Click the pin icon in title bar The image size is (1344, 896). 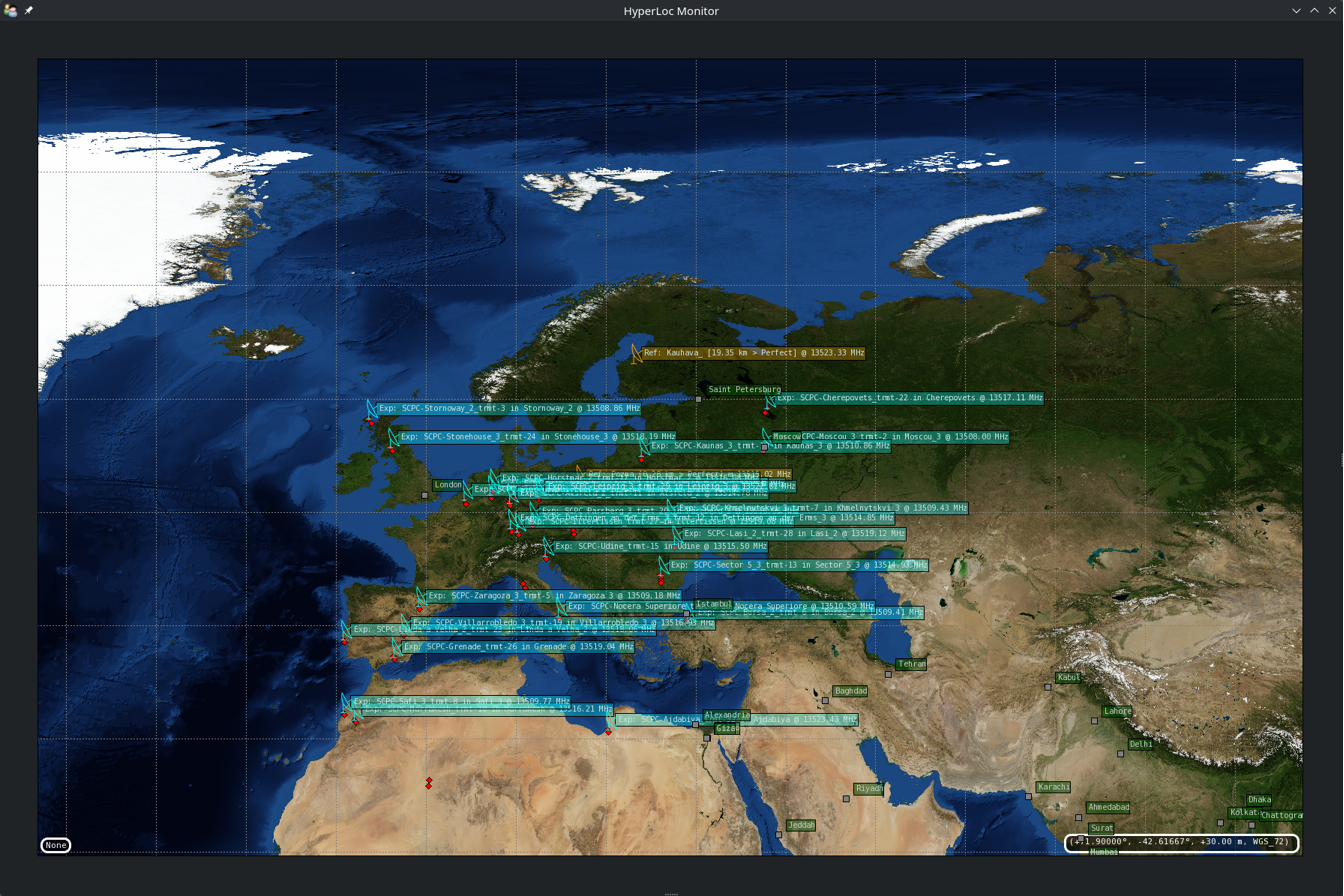pyautogui.click(x=28, y=10)
